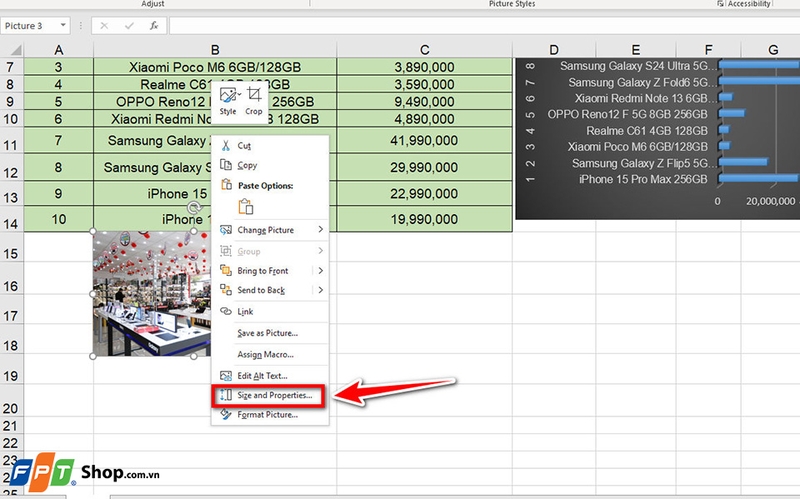
Task: Choose Save as Picture… option
Action: pyautogui.click(x=267, y=333)
